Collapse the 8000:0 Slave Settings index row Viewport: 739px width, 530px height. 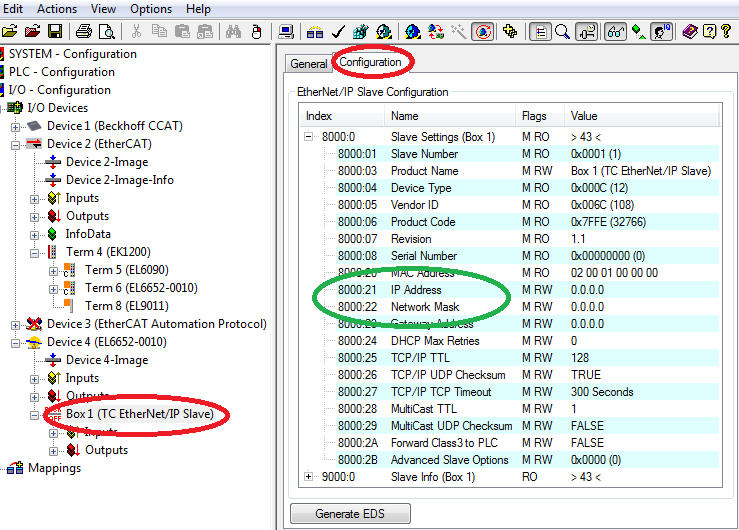coord(308,137)
